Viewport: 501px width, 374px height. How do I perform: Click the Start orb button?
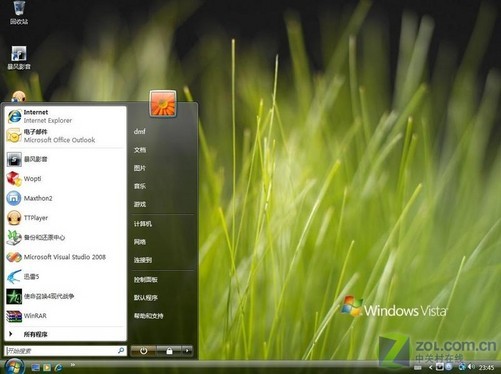tap(14, 367)
